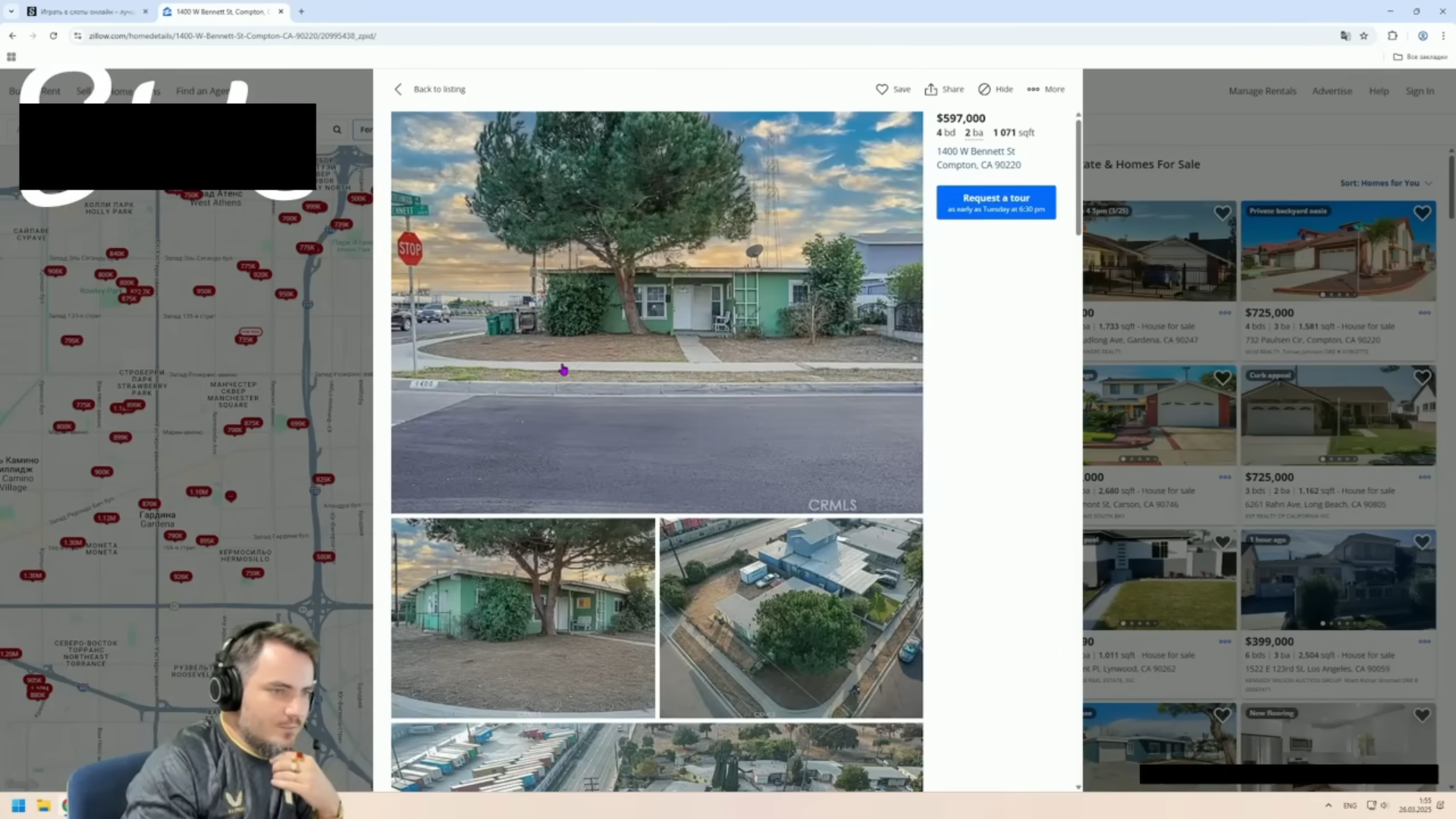Viewport: 1456px width, 819px height.
Task: Open the More options menu
Action: (x=1046, y=89)
